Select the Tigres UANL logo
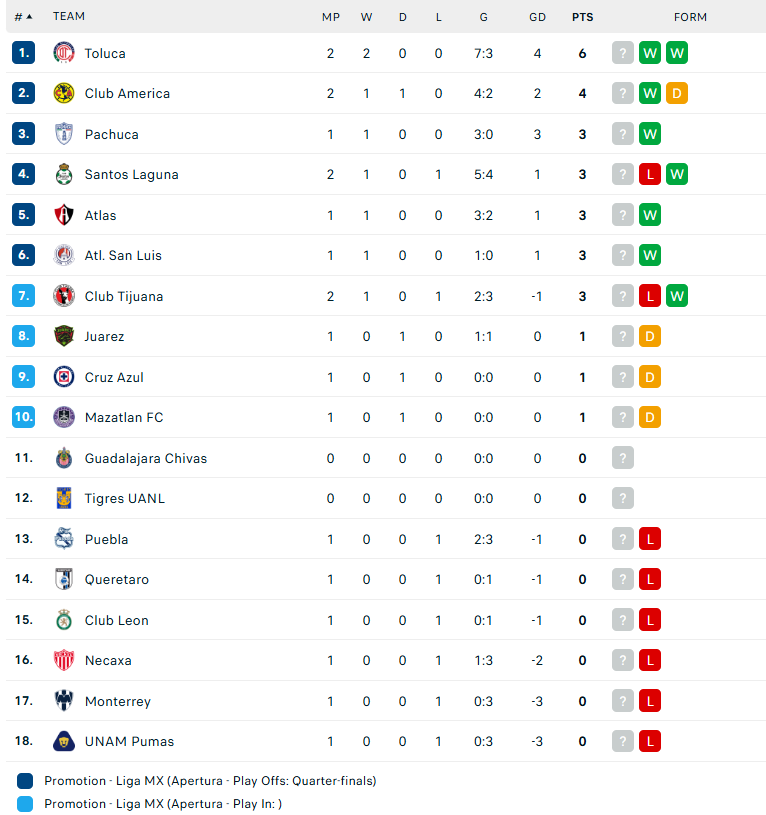Image resolution: width=766 pixels, height=815 pixels. pyautogui.click(x=64, y=498)
